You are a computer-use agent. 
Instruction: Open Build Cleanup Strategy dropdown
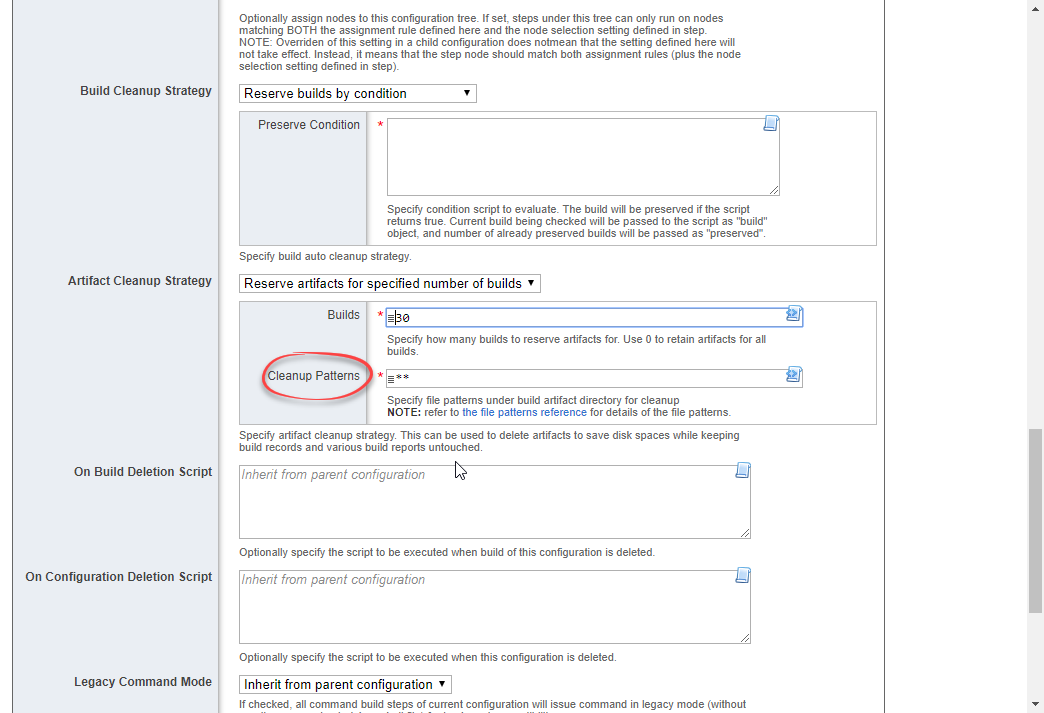point(358,93)
